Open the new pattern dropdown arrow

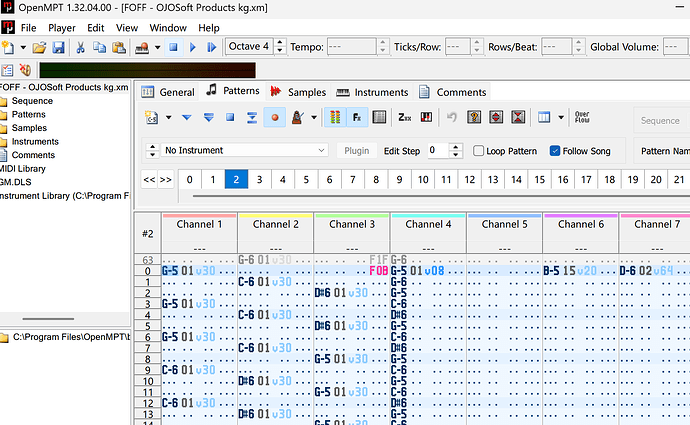pyautogui.click(x=169, y=117)
